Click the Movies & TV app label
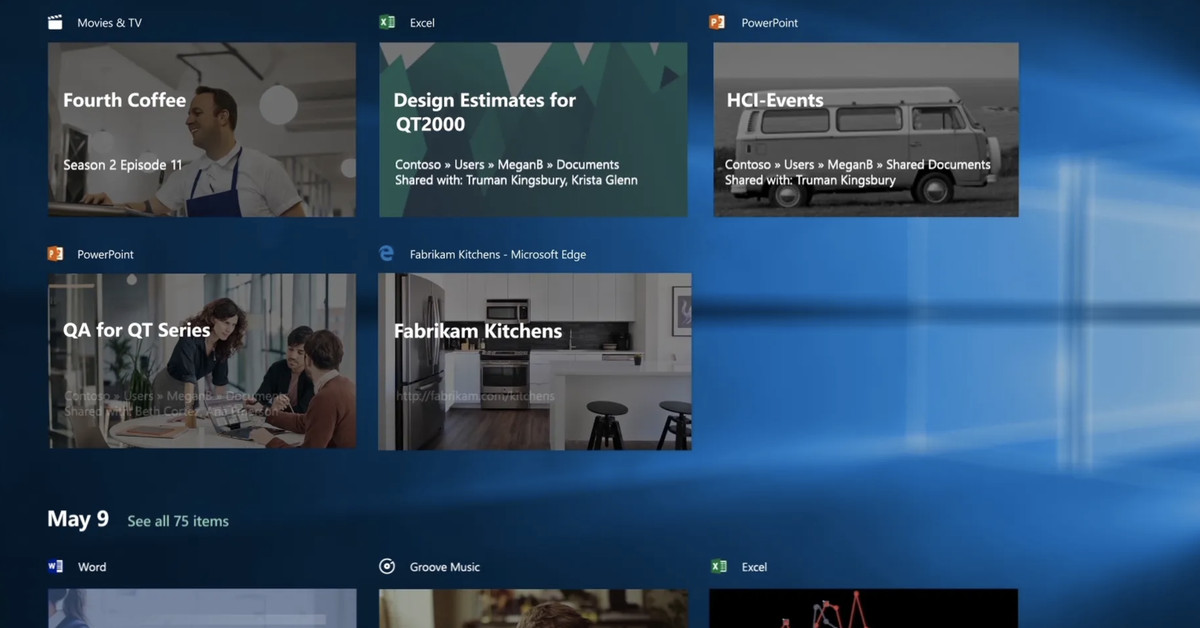Image resolution: width=1200 pixels, height=628 pixels. click(x=110, y=23)
